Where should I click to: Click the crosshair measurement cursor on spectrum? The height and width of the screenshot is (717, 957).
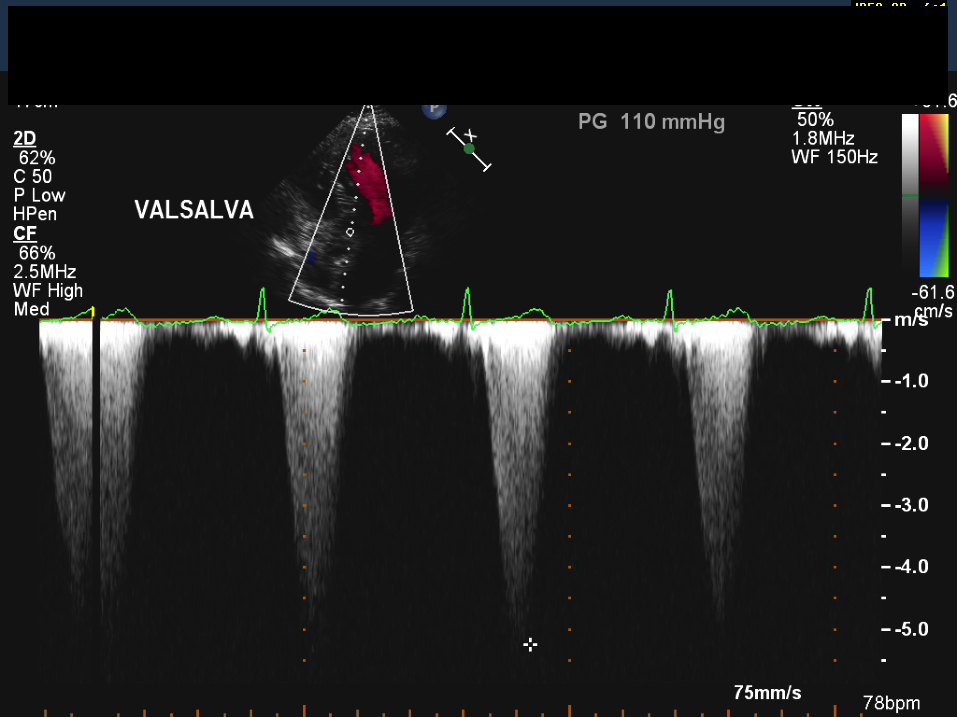coord(530,645)
